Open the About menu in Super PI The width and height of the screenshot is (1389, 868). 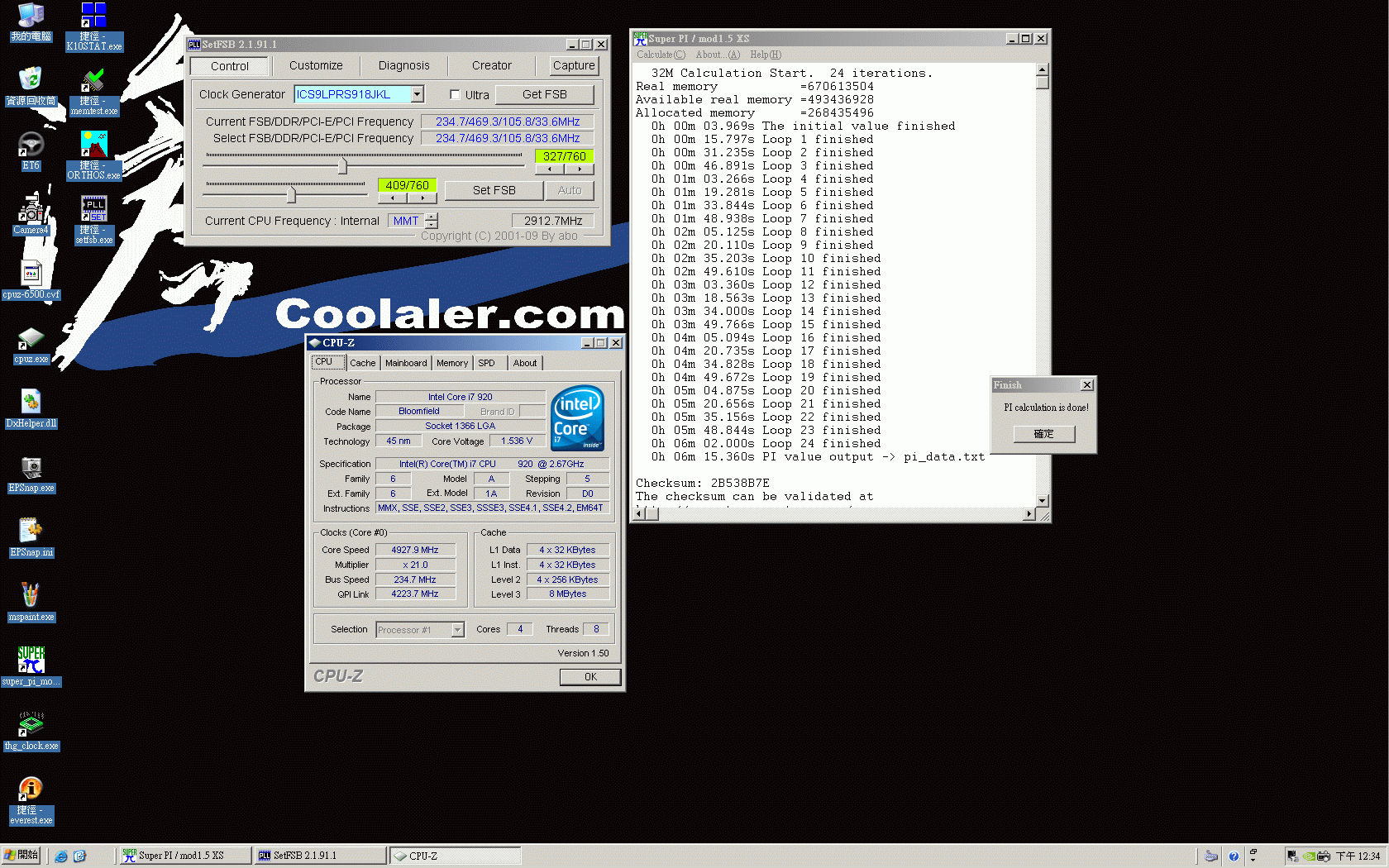pos(718,55)
